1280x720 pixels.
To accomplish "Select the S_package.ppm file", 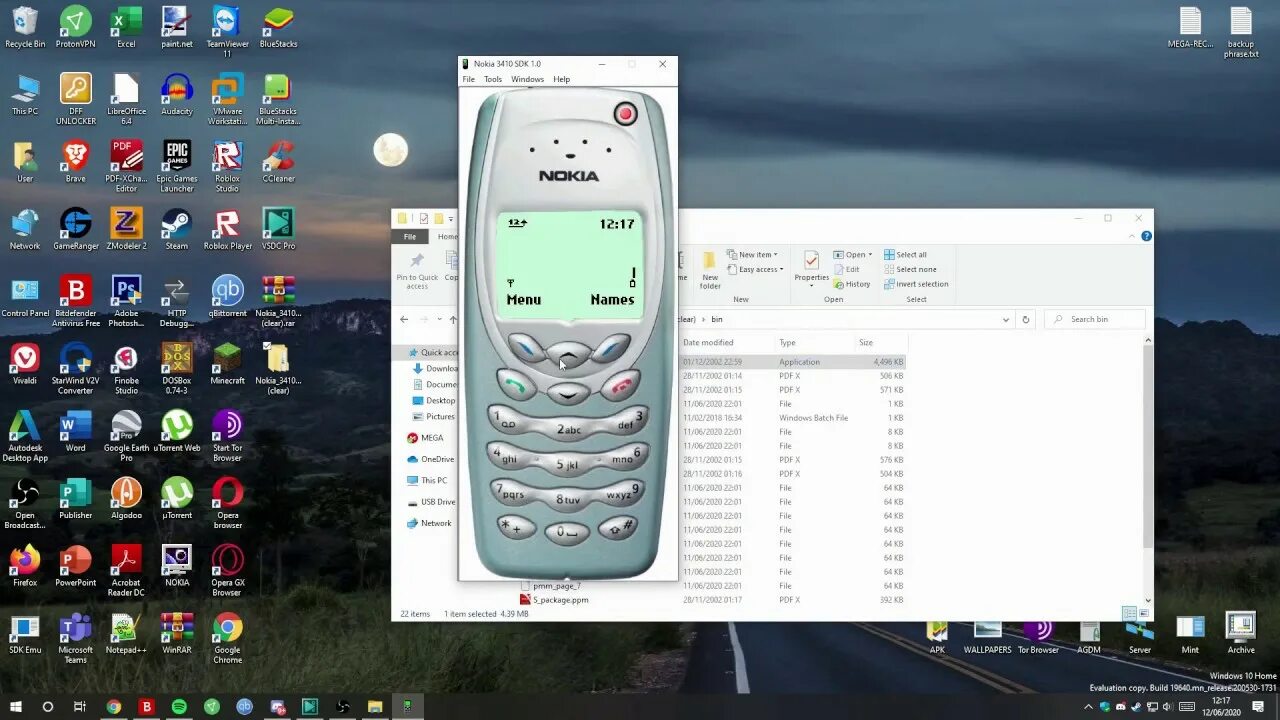I will [x=554, y=600].
